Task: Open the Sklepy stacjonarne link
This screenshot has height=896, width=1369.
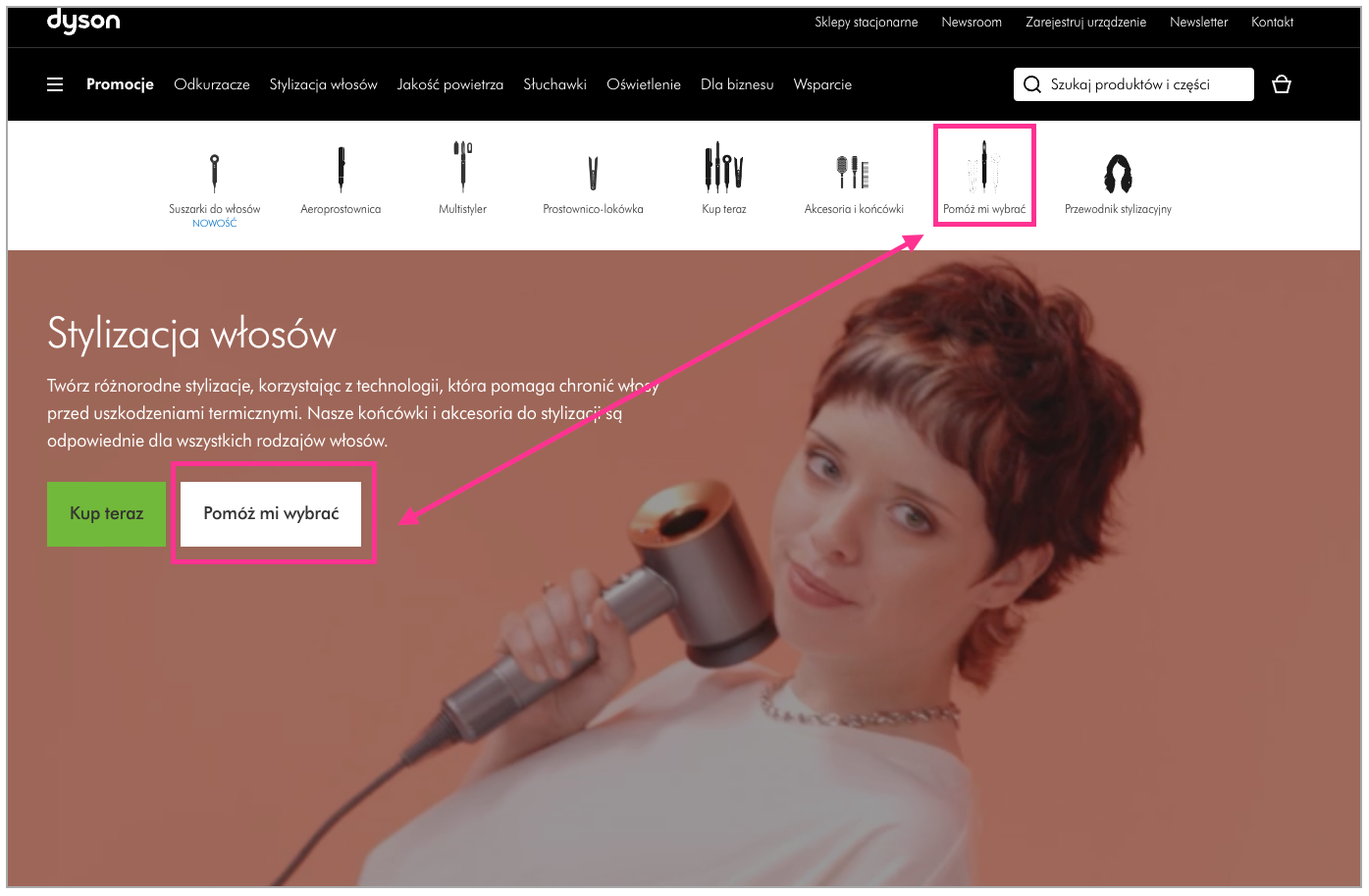Action: 867,22
